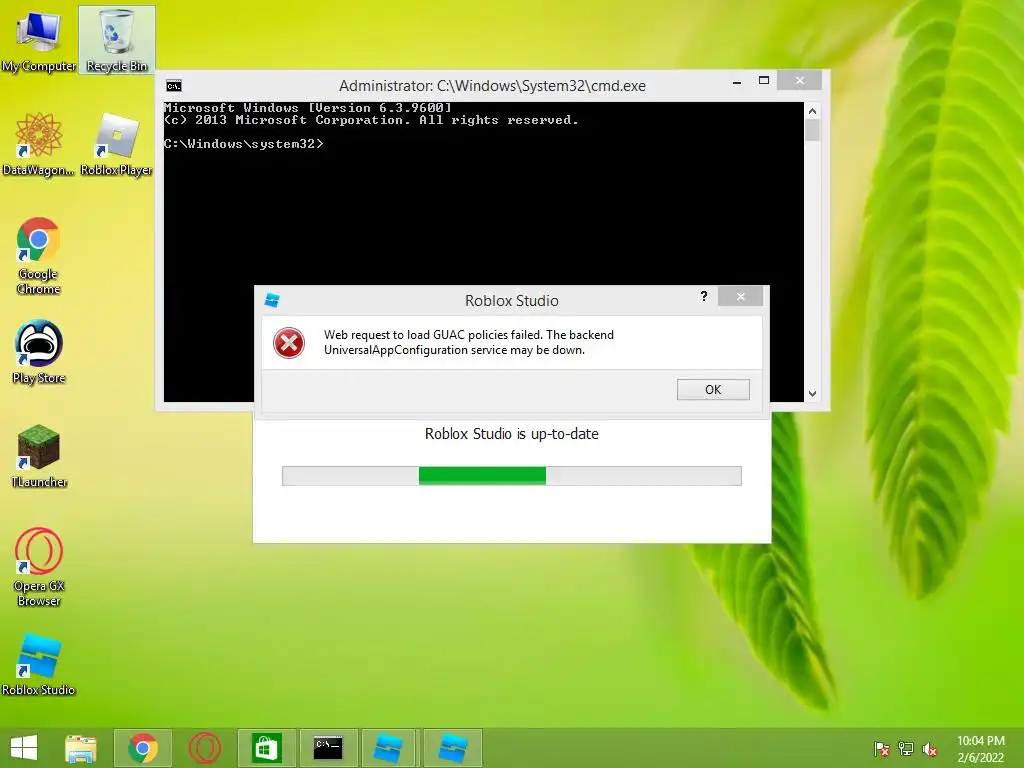Screen dimensions: 1024x768
Task: Open the Recycle Bin desktop icon
Action: tap(117, 40)
